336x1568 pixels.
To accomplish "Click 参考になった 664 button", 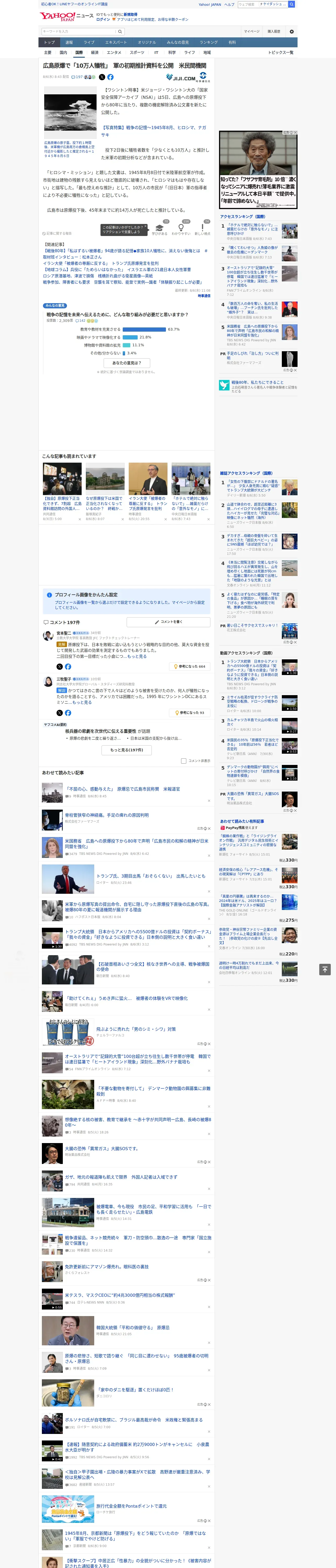I will click(190, 666).
